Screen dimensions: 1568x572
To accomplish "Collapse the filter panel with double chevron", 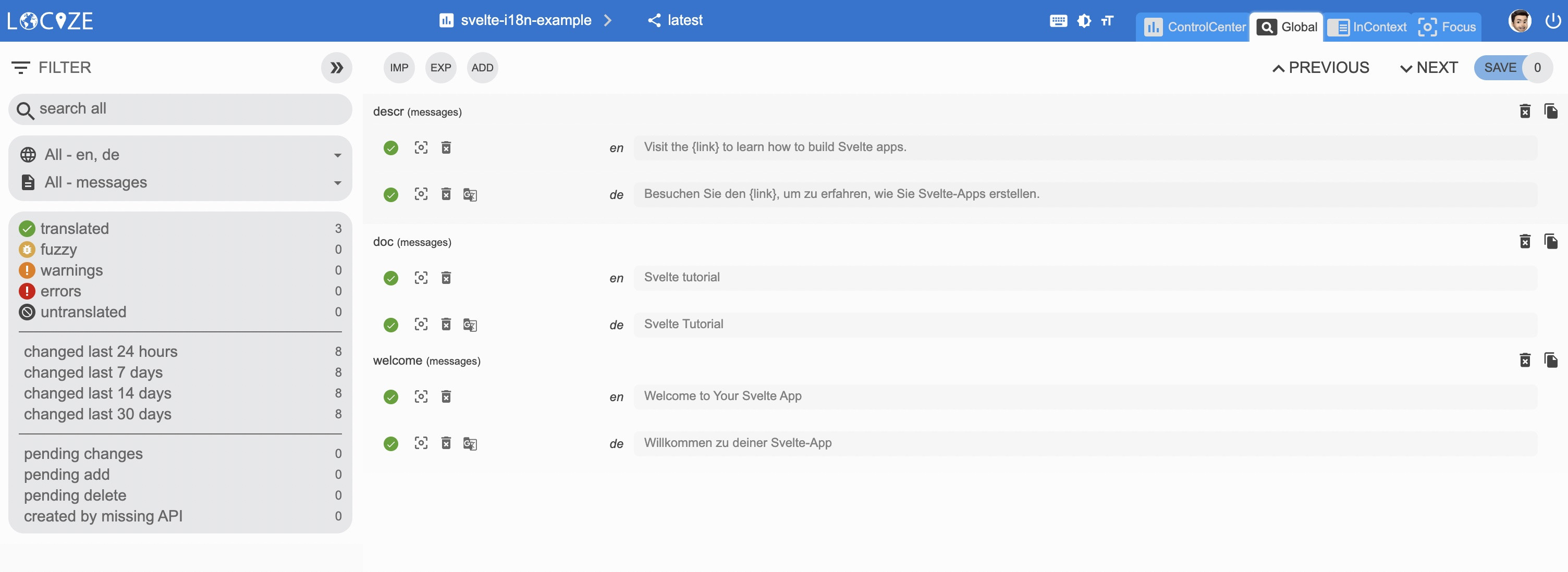I will click(337, 68).
